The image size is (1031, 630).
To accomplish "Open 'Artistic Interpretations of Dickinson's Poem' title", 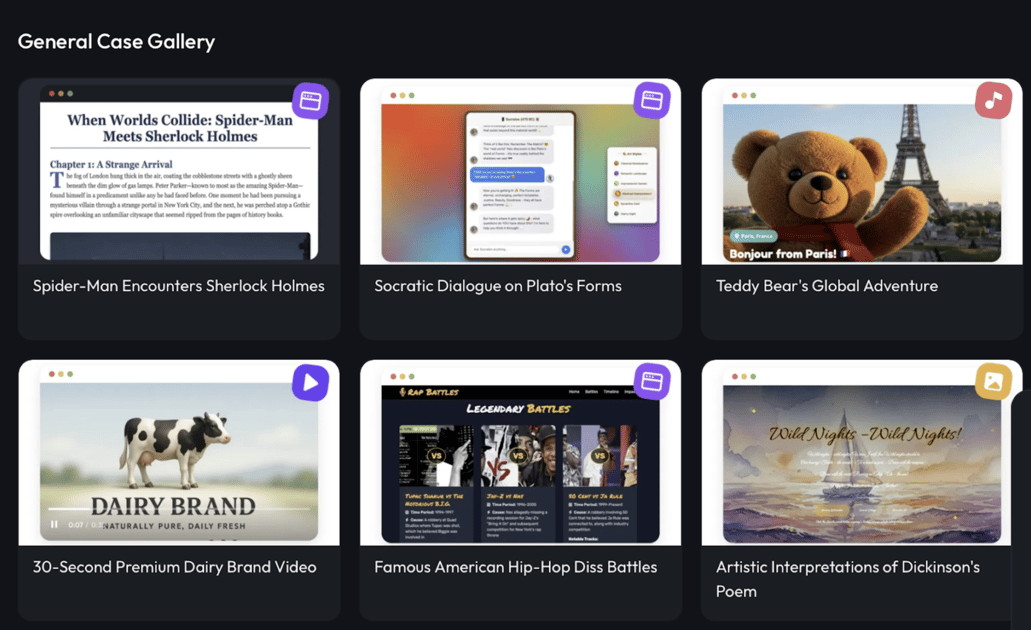I will (848, 579).
